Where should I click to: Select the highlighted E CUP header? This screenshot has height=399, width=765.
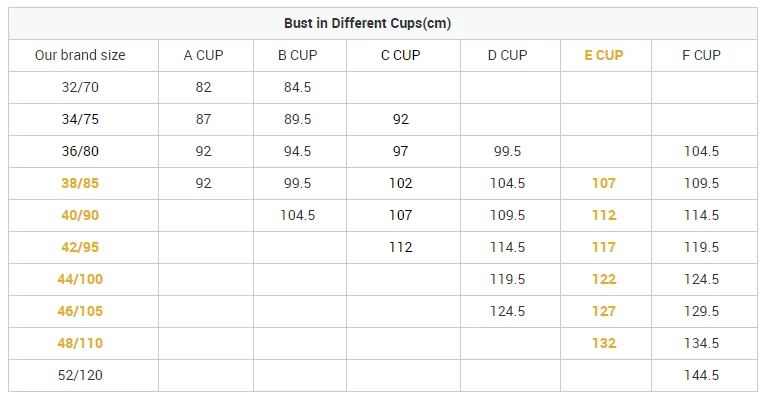pyautogui.click(x=604, y=55)
